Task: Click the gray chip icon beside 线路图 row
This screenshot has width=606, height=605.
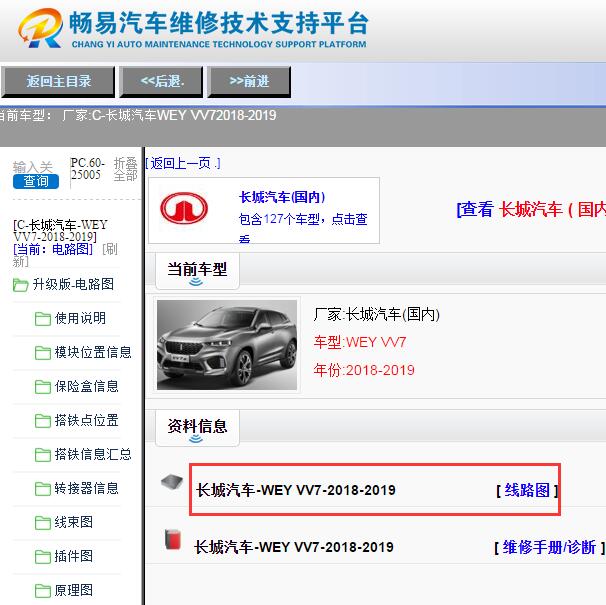Action: click(172, 482)
